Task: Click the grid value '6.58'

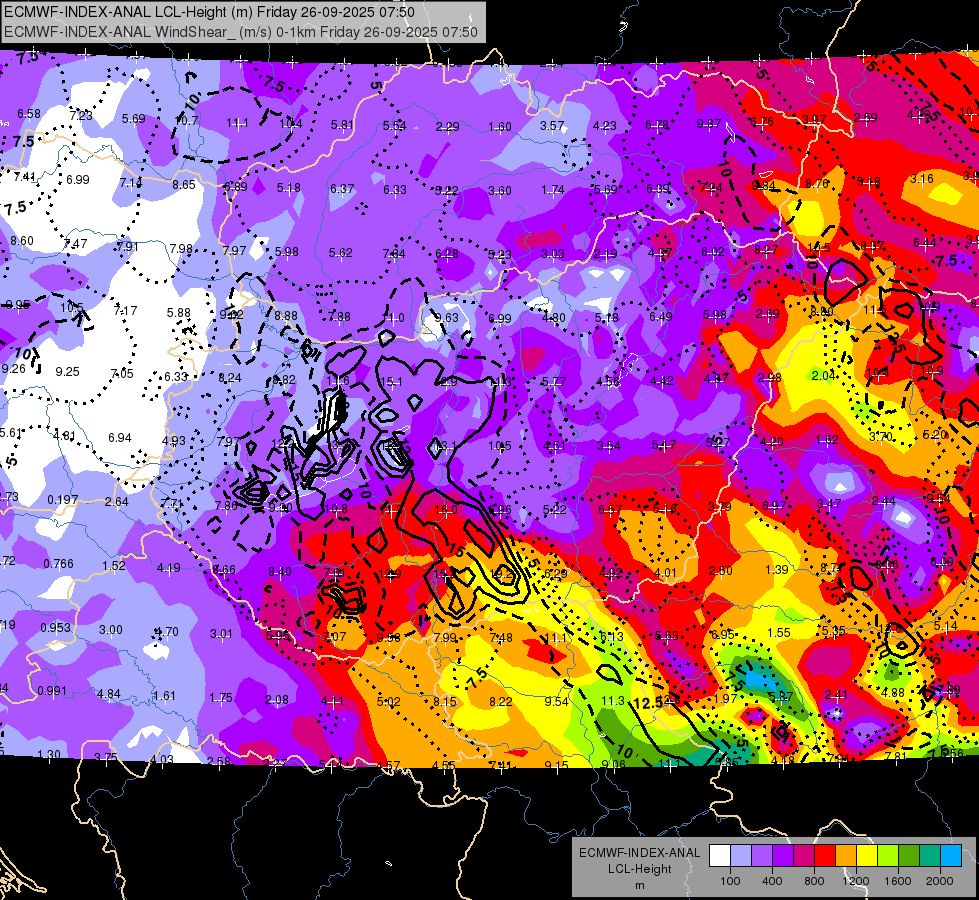Action: 29,114
